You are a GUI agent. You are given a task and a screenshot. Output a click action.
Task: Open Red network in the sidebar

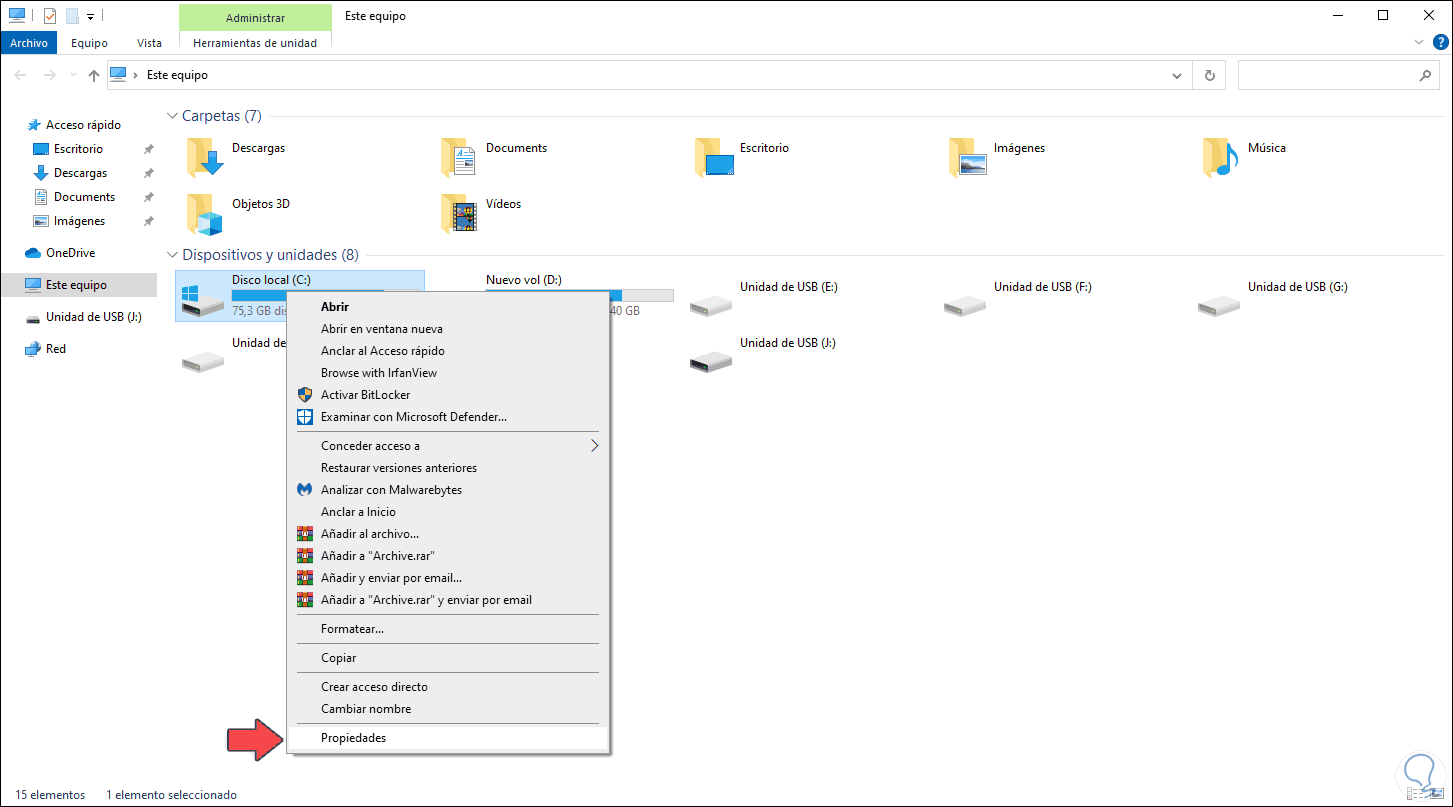[56, 349]
